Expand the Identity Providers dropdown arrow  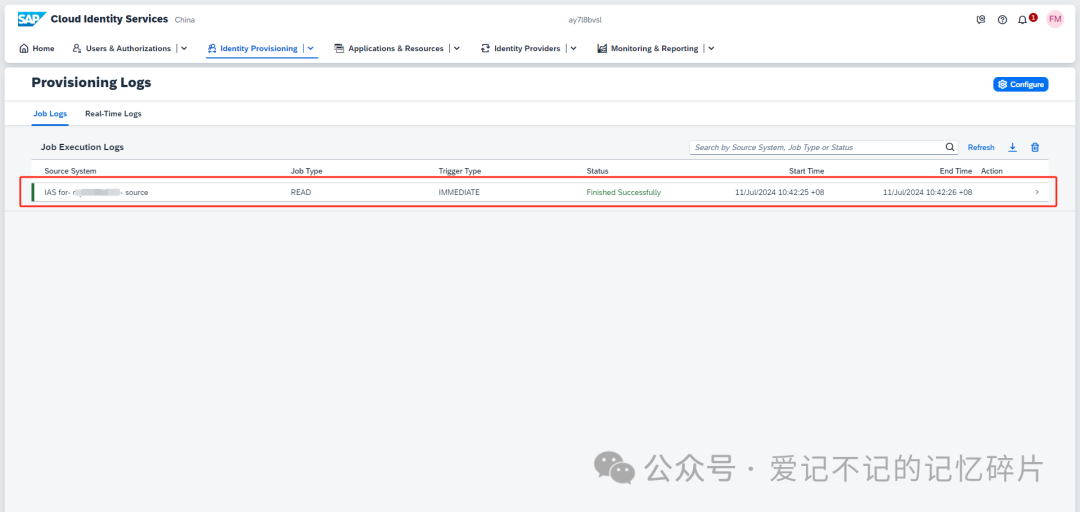pos(573,48)
